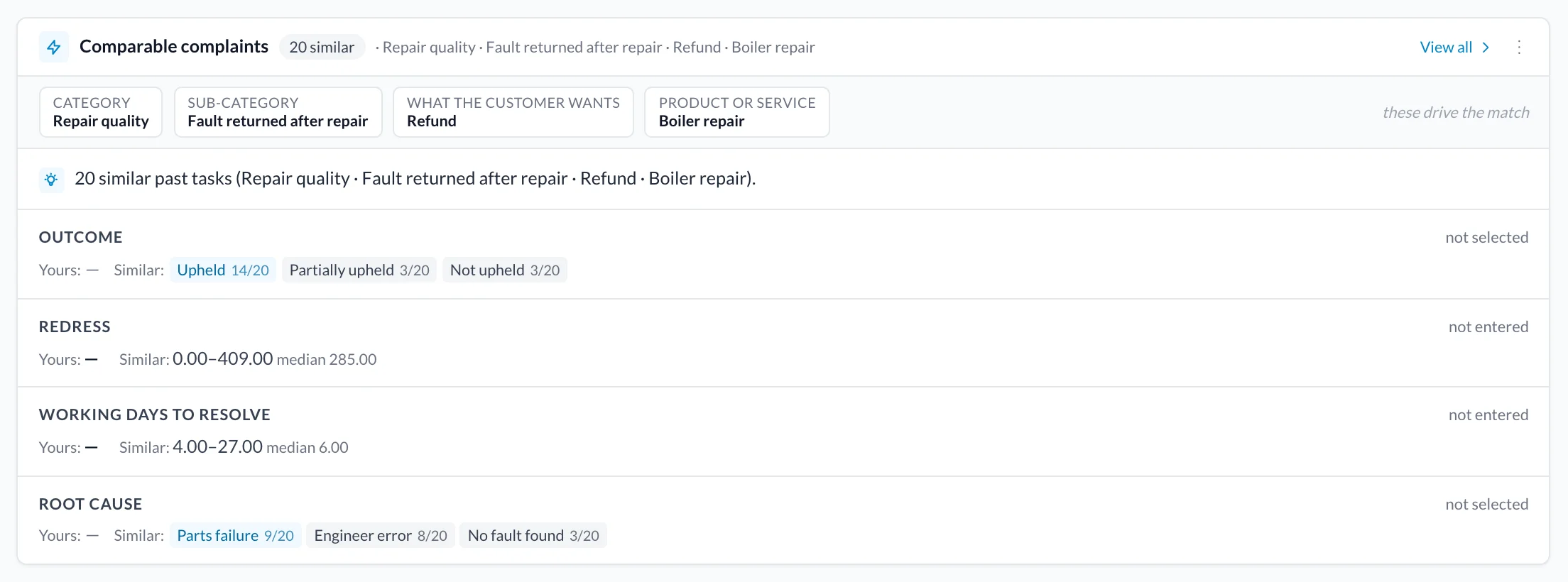Click the '20 similar past tasks' summary sentence

[x=415, y=178]
